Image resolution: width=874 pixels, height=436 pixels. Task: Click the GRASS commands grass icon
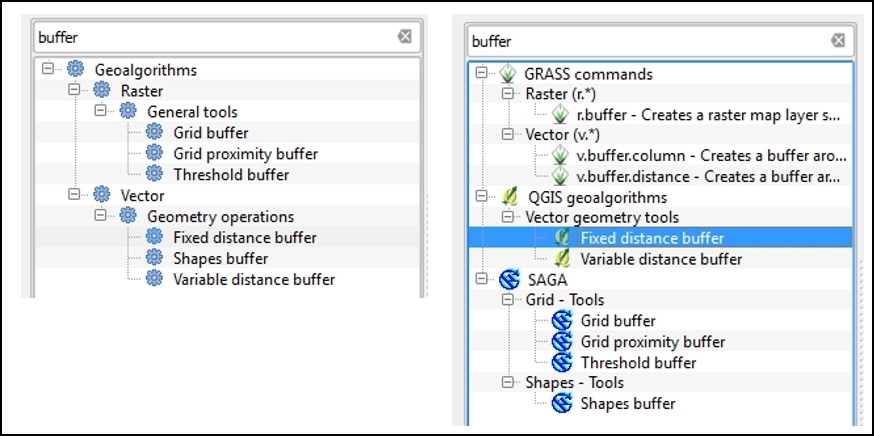pyautogui.click(x=507, y=73)
